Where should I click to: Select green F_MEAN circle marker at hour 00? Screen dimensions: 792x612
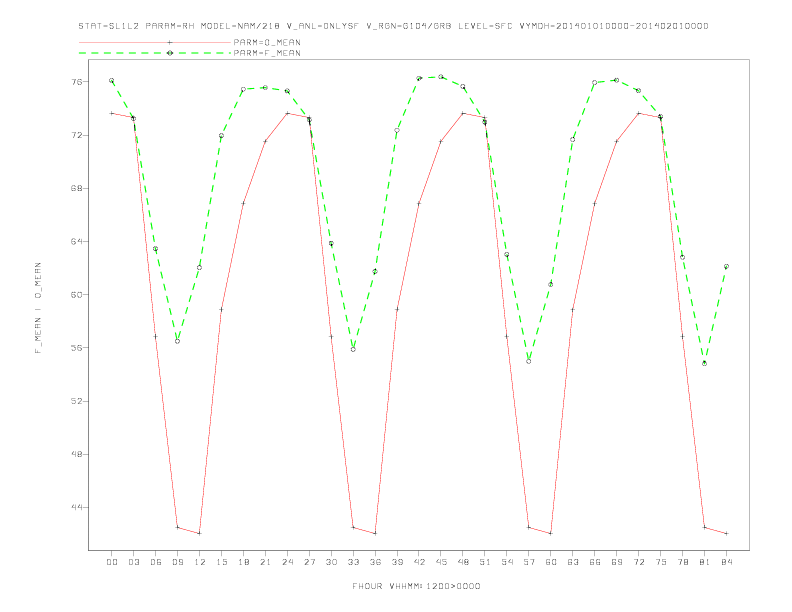pyautogui.click(x=112, y=80)
